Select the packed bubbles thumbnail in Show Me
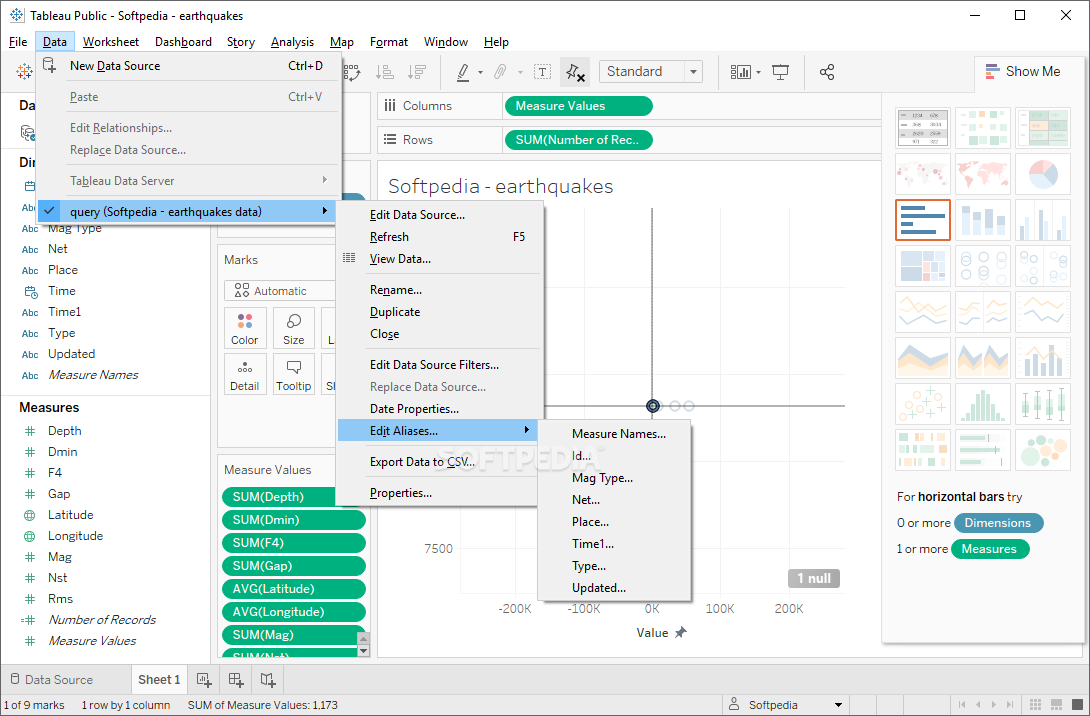 [x=1043, y=450]
